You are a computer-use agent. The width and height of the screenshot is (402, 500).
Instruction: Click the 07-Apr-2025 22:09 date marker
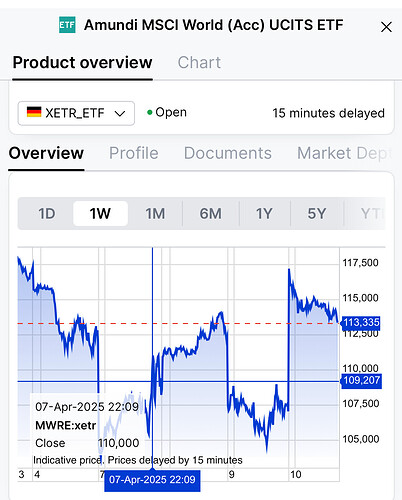pos(152,480)
